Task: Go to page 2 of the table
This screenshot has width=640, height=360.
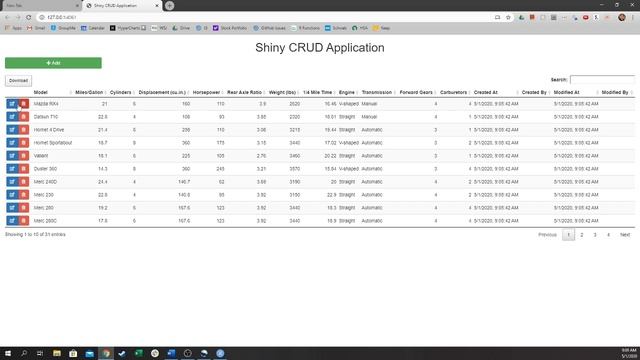Action: [582, 235]
